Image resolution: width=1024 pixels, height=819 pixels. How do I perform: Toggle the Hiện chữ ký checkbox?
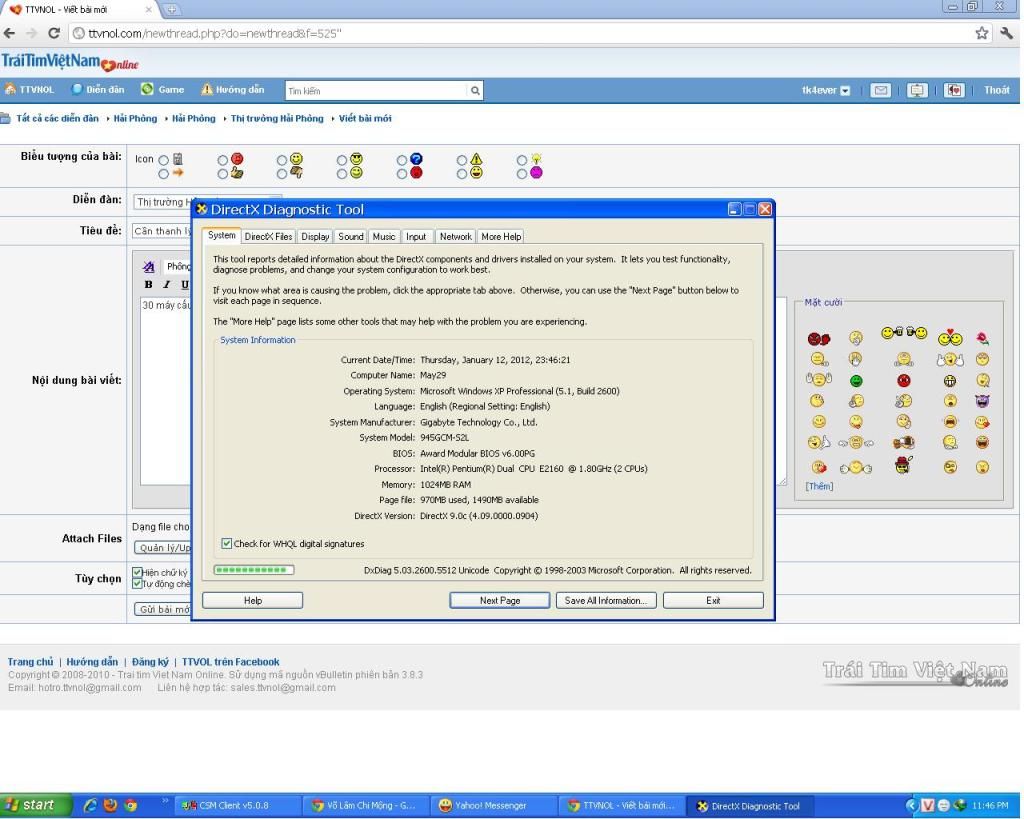137,572
